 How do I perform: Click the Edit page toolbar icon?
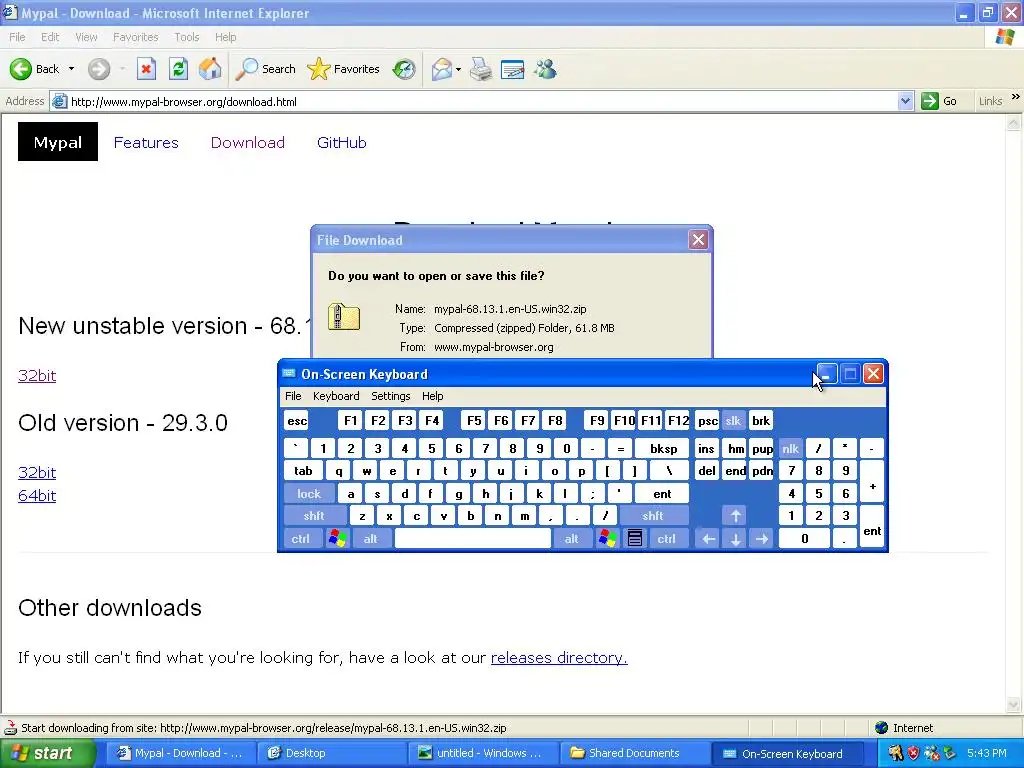pyautogui.click(x=513, y=69)
